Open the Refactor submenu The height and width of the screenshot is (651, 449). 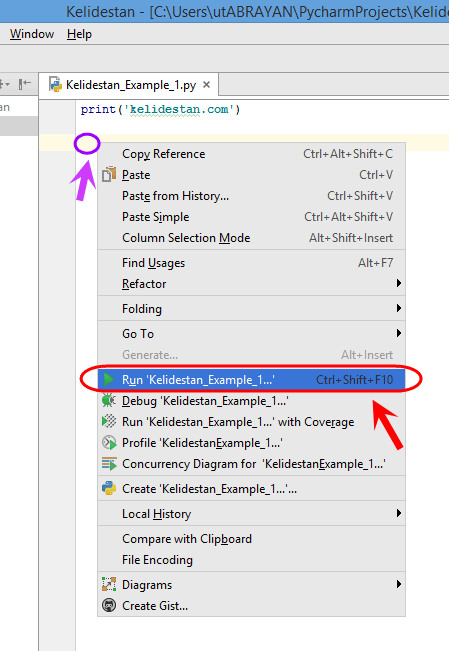[x=251, y=284]
